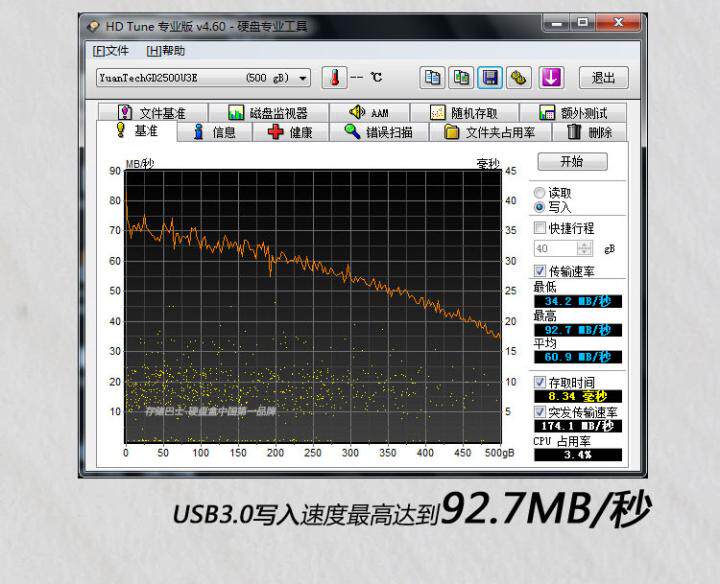
Task: Click the HD Tune title bar app icon
Action: pyautogui.click(x=94, y=26)
